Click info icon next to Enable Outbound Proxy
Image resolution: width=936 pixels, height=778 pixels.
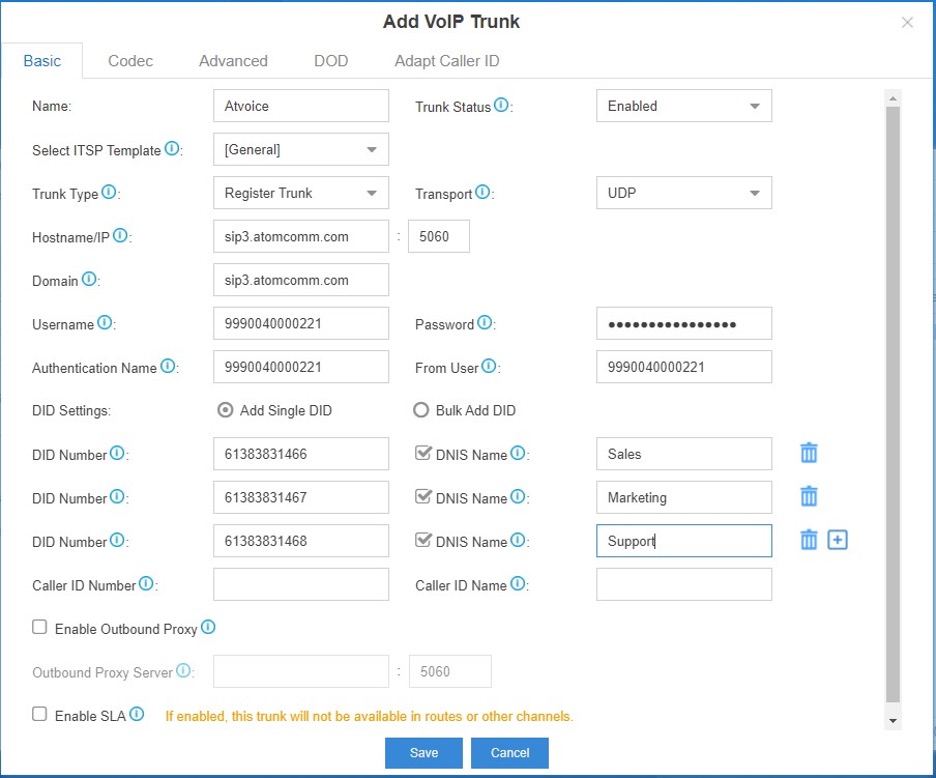tap(208, 627)
